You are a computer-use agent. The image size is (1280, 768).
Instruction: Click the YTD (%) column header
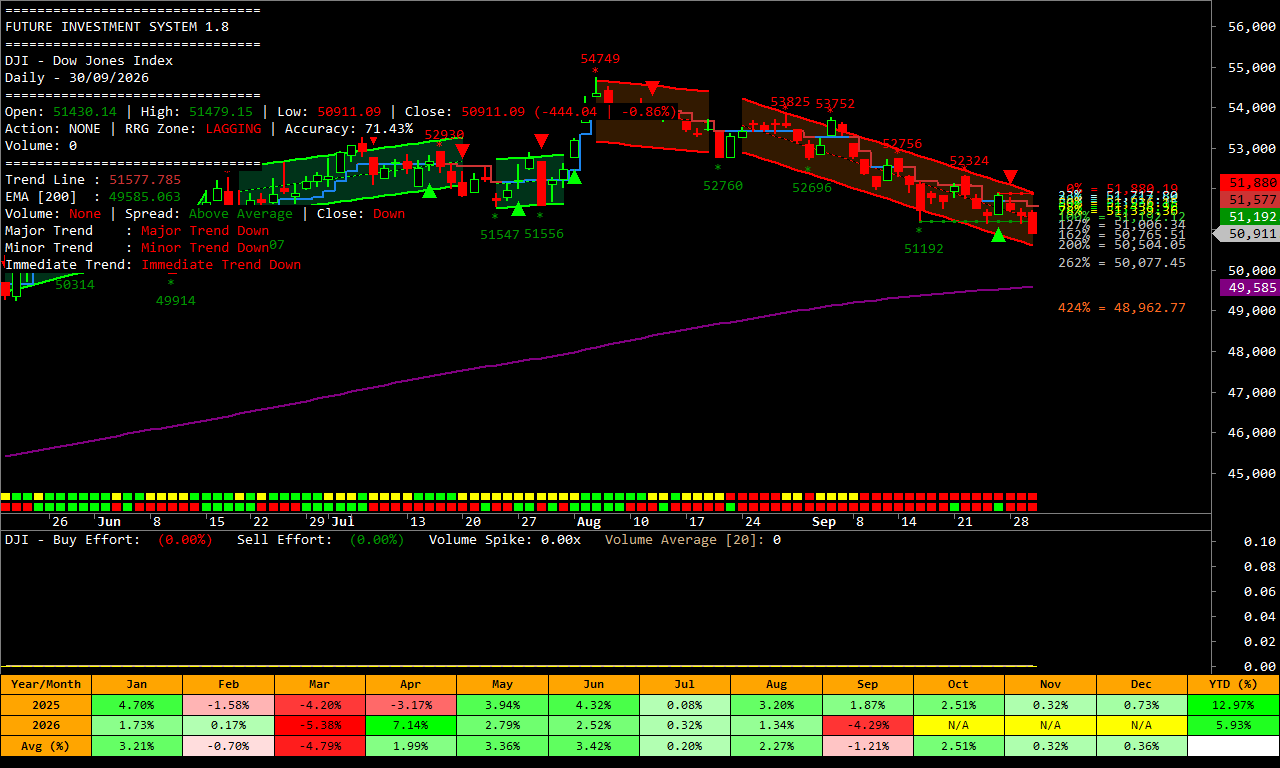tap(1233, 684)
